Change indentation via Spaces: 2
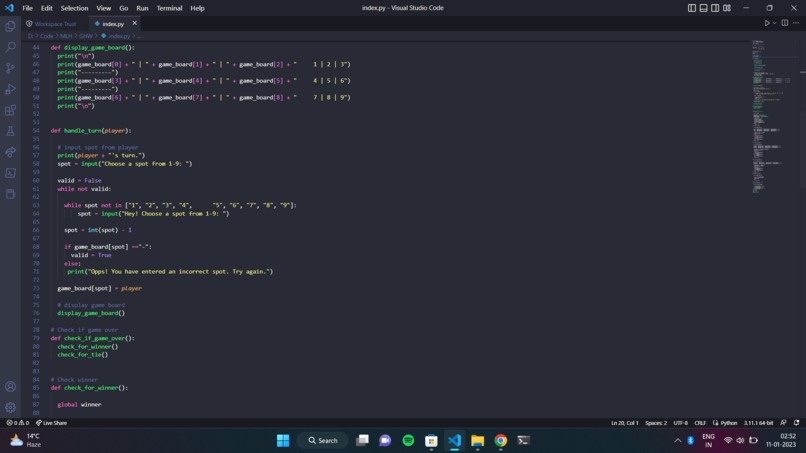The height and width of the screenshot is (453, 806). coord(656,423)
